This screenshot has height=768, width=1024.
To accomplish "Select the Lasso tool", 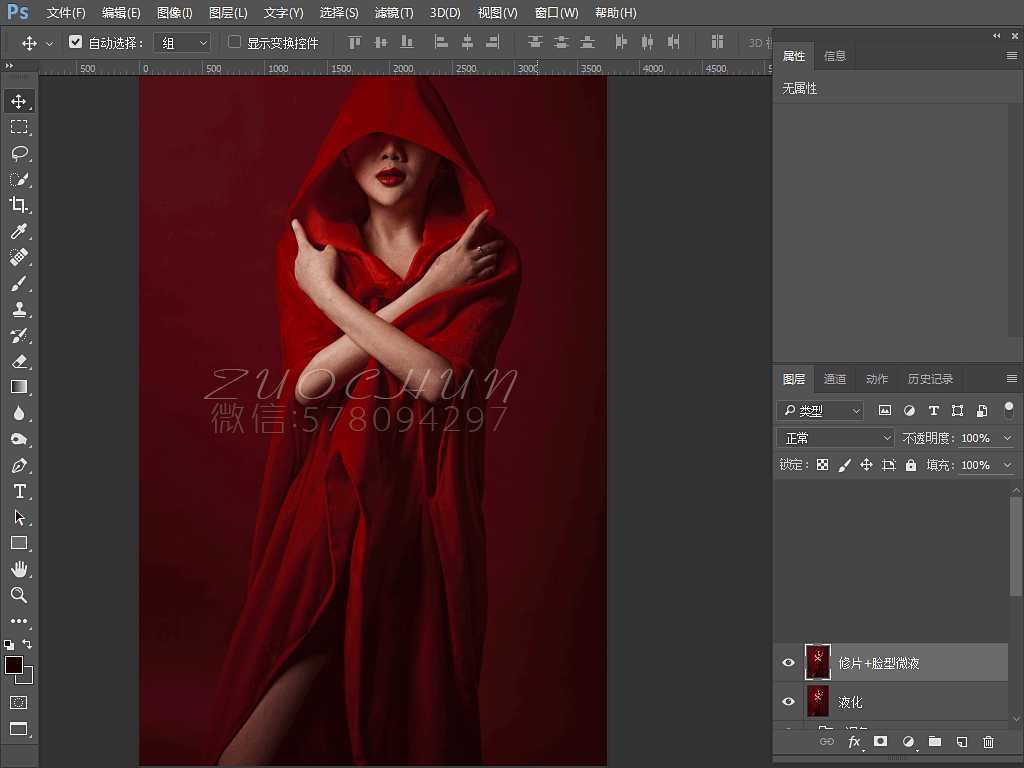I will click(x=20, y=153).
